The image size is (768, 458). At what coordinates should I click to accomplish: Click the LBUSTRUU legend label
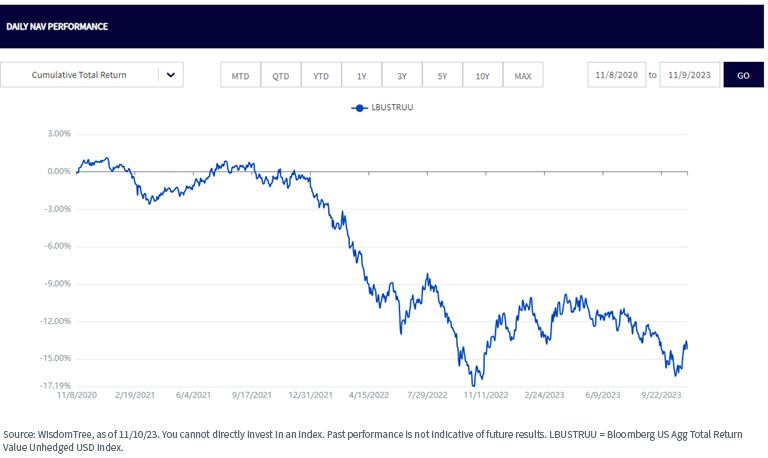[392, 107]
